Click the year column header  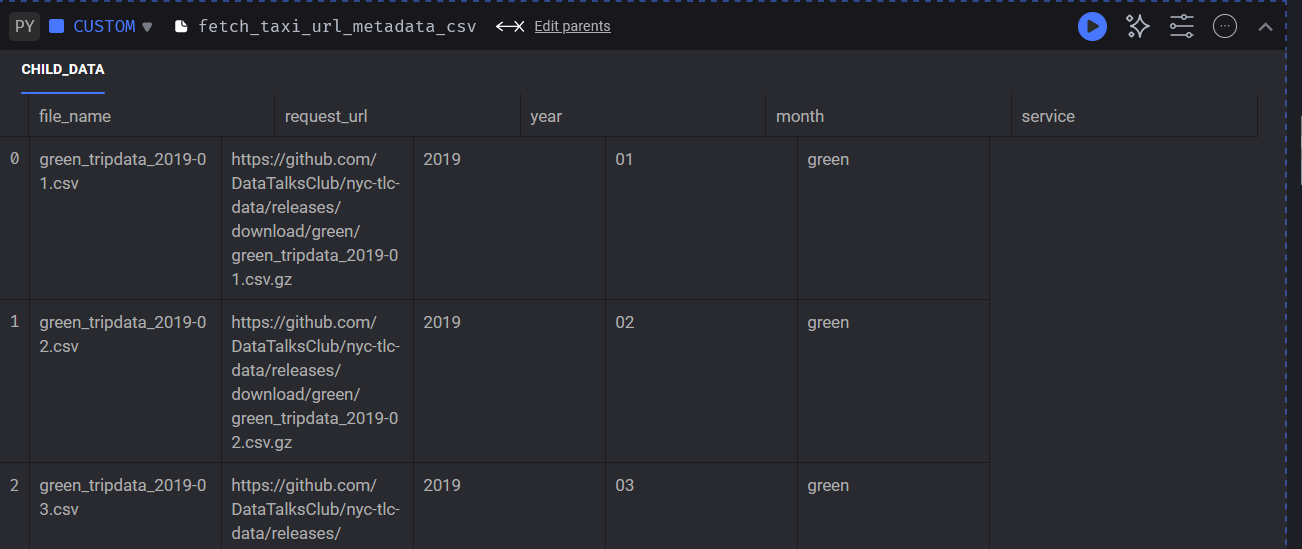tap(643, 116)
